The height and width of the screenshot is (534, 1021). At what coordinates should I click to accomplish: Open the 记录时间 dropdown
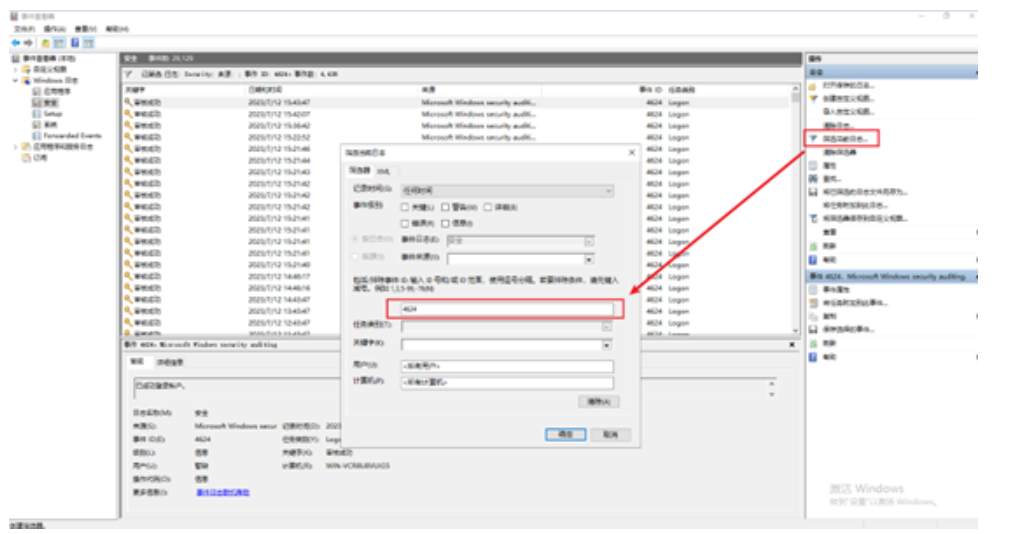(608, 190)
